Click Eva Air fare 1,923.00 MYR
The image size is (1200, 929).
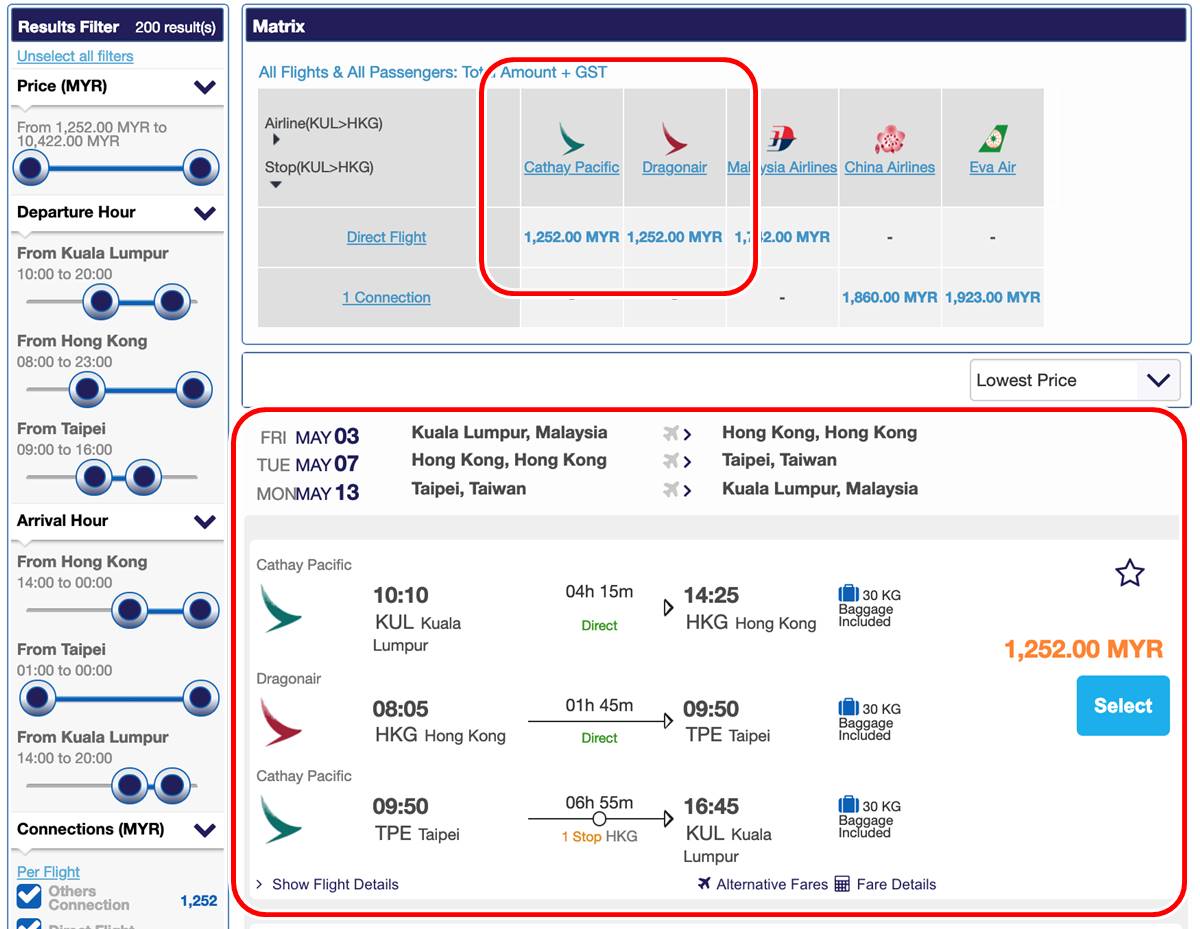coord(992,297)
